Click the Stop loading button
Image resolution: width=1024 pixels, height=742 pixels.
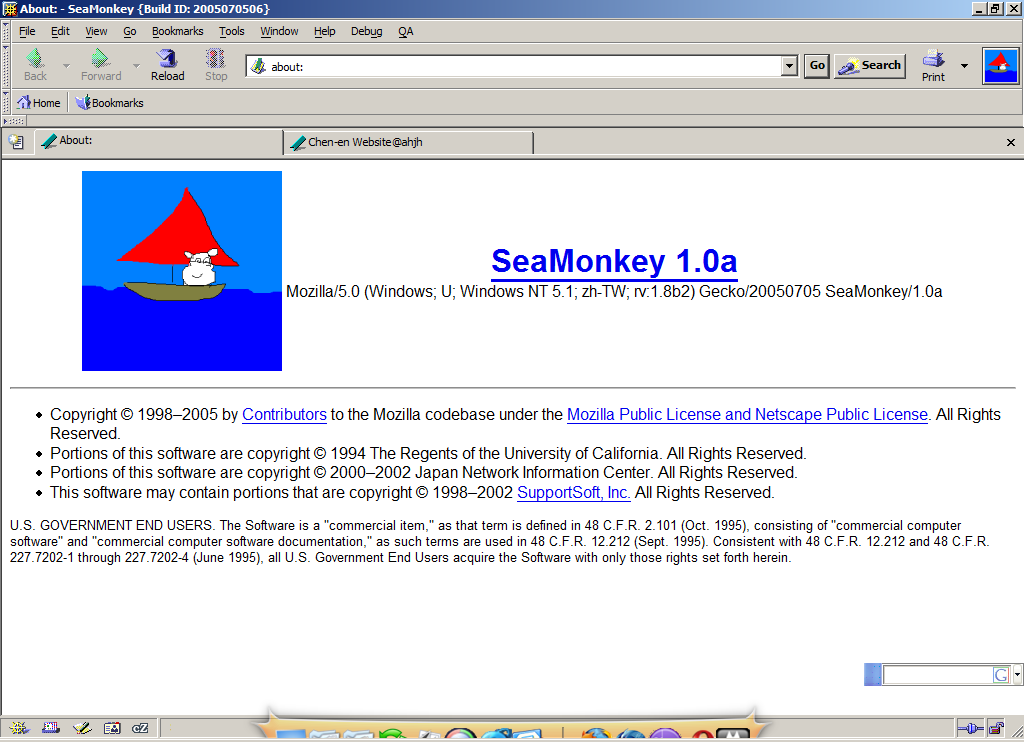point(216,65)
